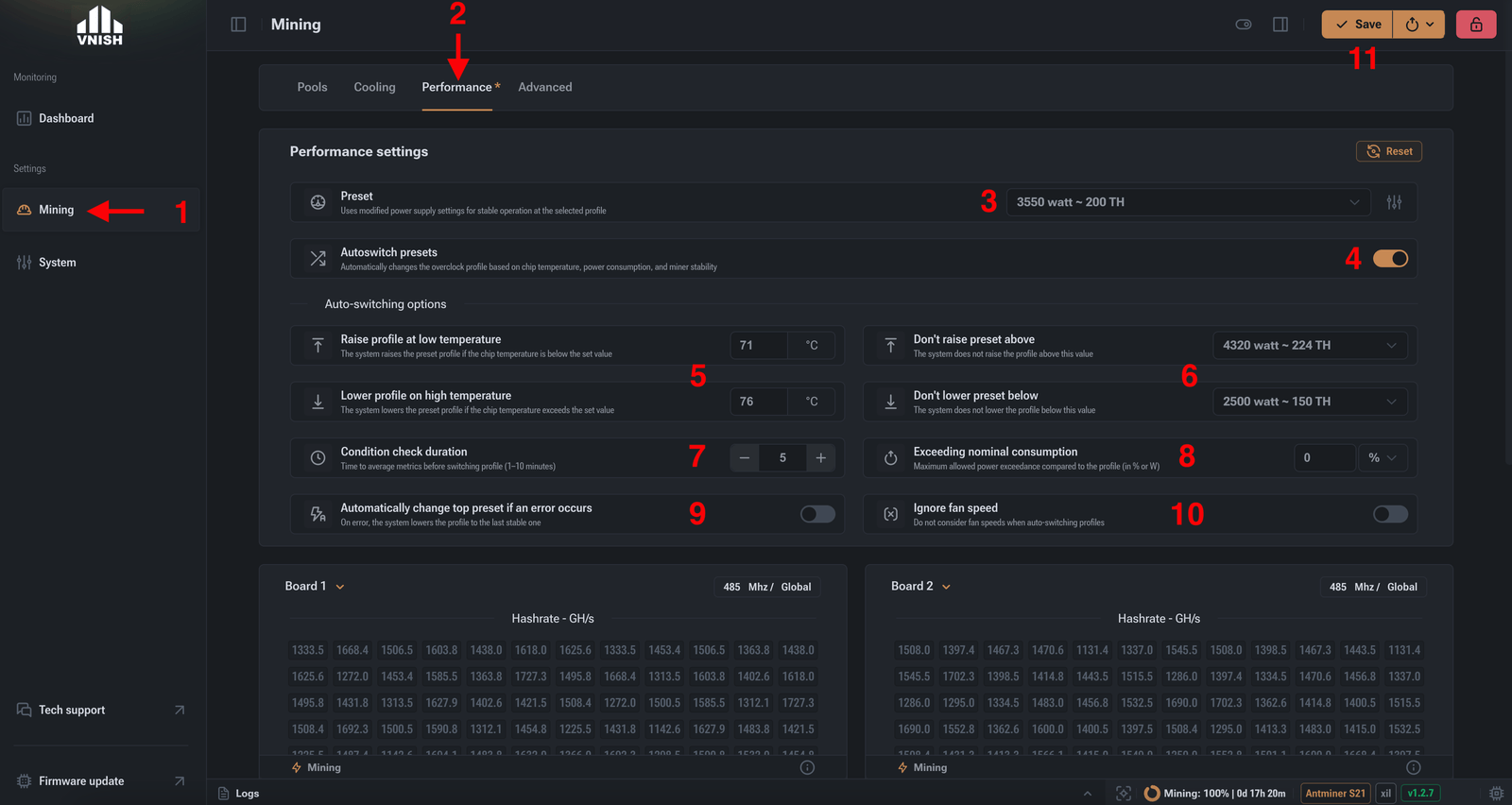Viewport: 1512px width, 805px height.
Task: Expand the Board 2 chevron
Action: coord(946,587)
